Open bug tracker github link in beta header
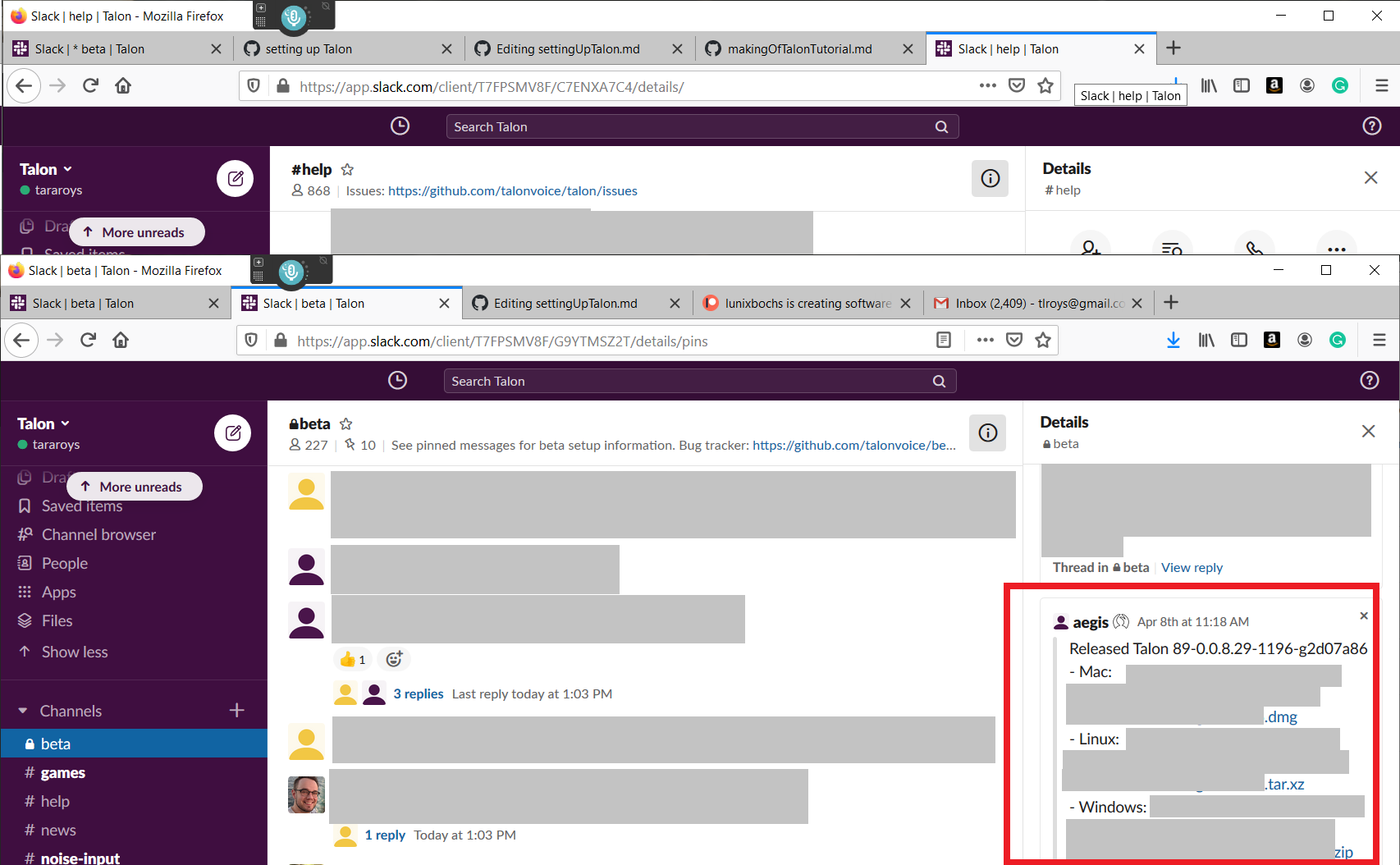Viewport: 1400px width, 865px height. [854, 445]
